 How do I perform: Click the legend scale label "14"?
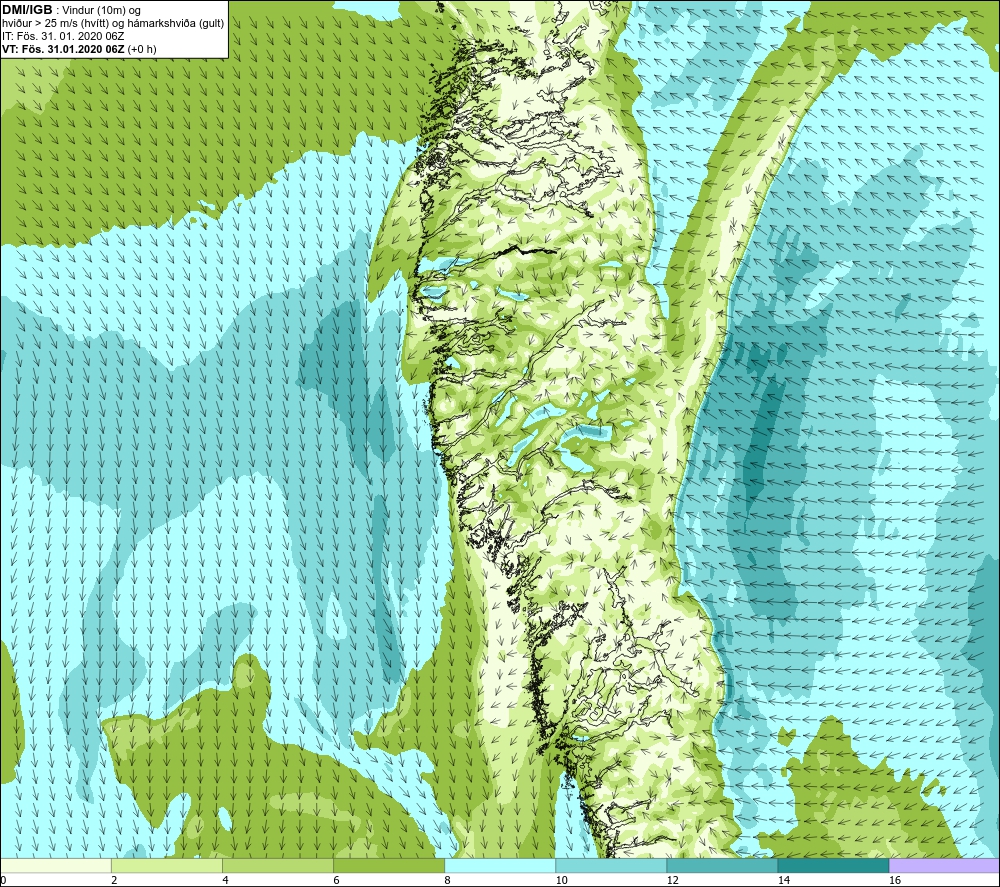click(783, 880)
